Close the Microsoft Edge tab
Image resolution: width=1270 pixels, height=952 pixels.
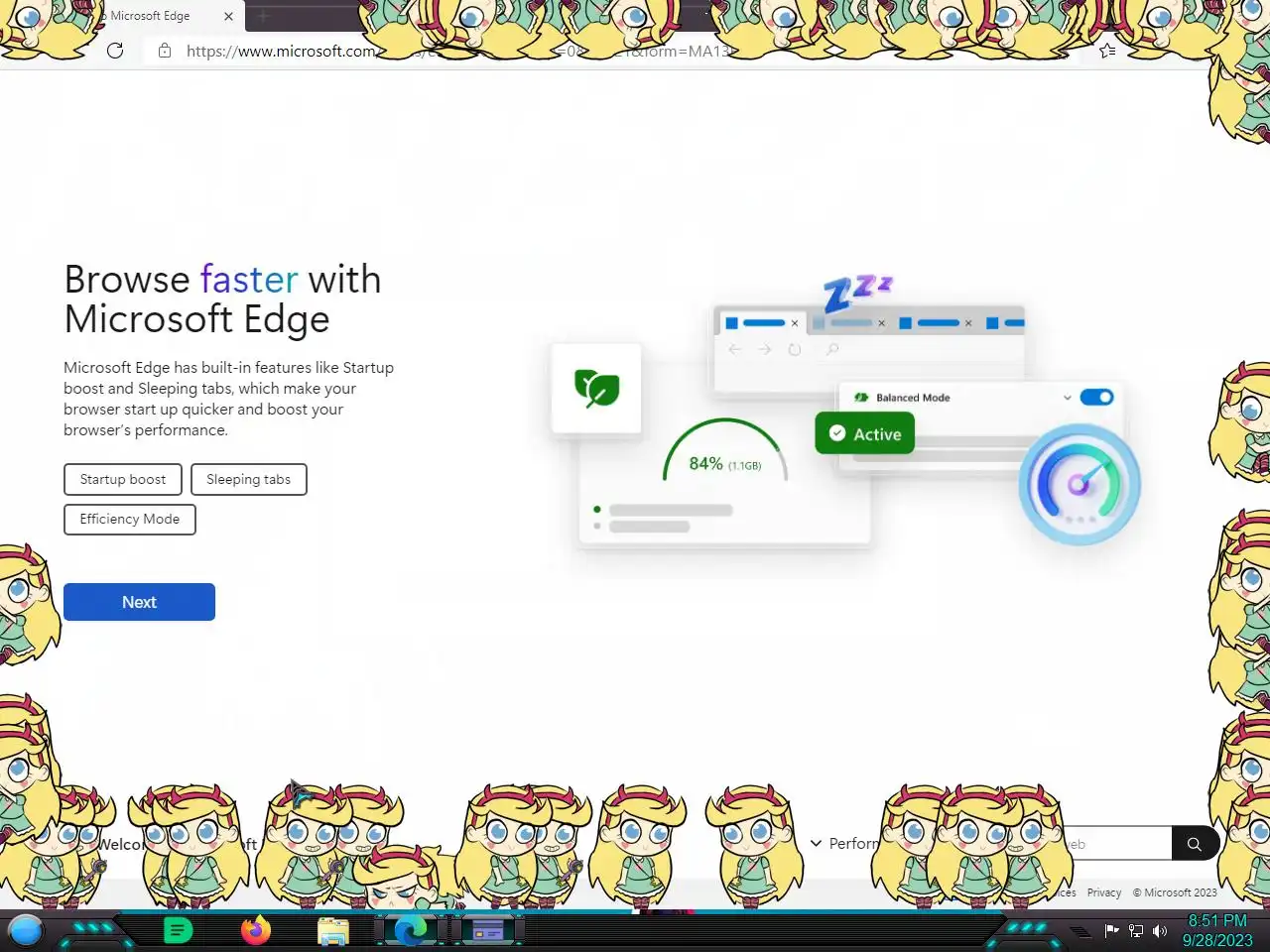[228, 16]
